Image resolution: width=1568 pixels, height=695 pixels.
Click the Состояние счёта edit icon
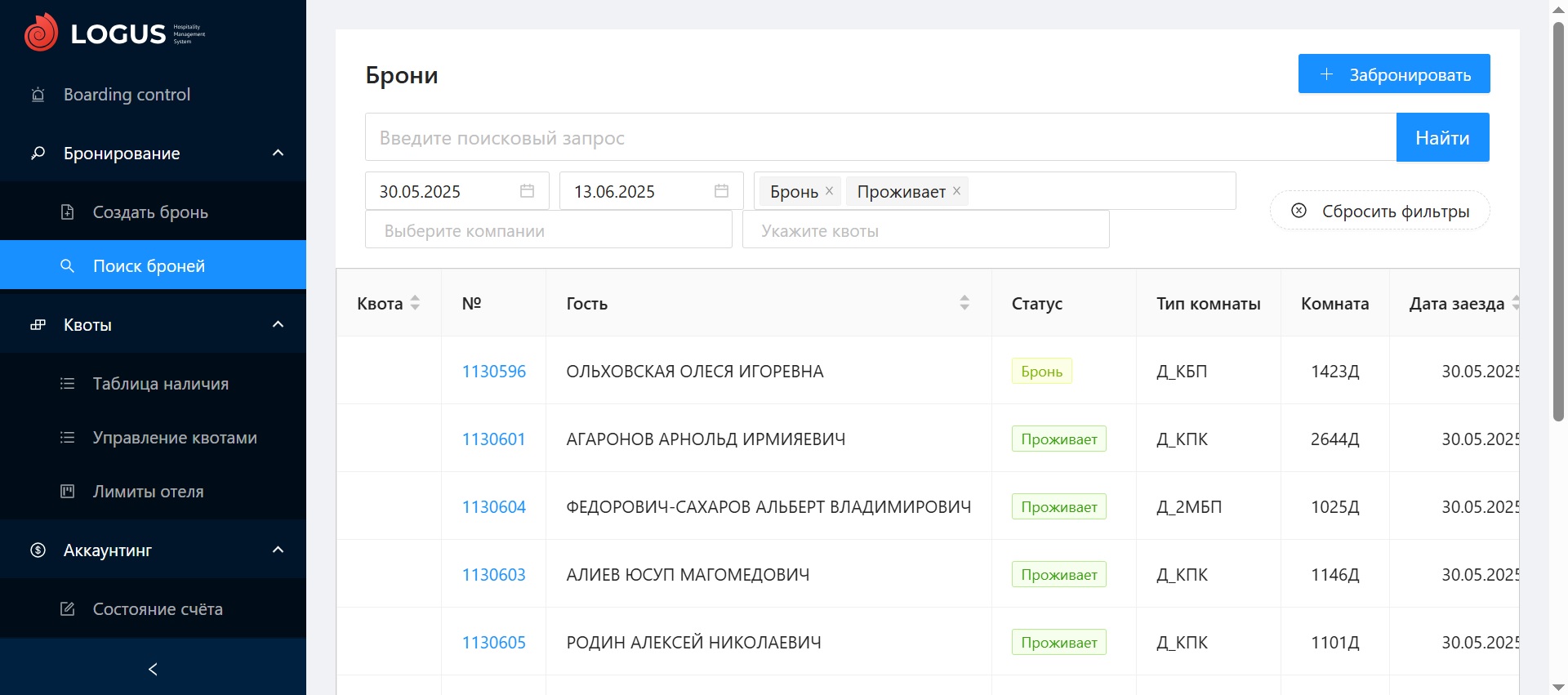point(68,609)
